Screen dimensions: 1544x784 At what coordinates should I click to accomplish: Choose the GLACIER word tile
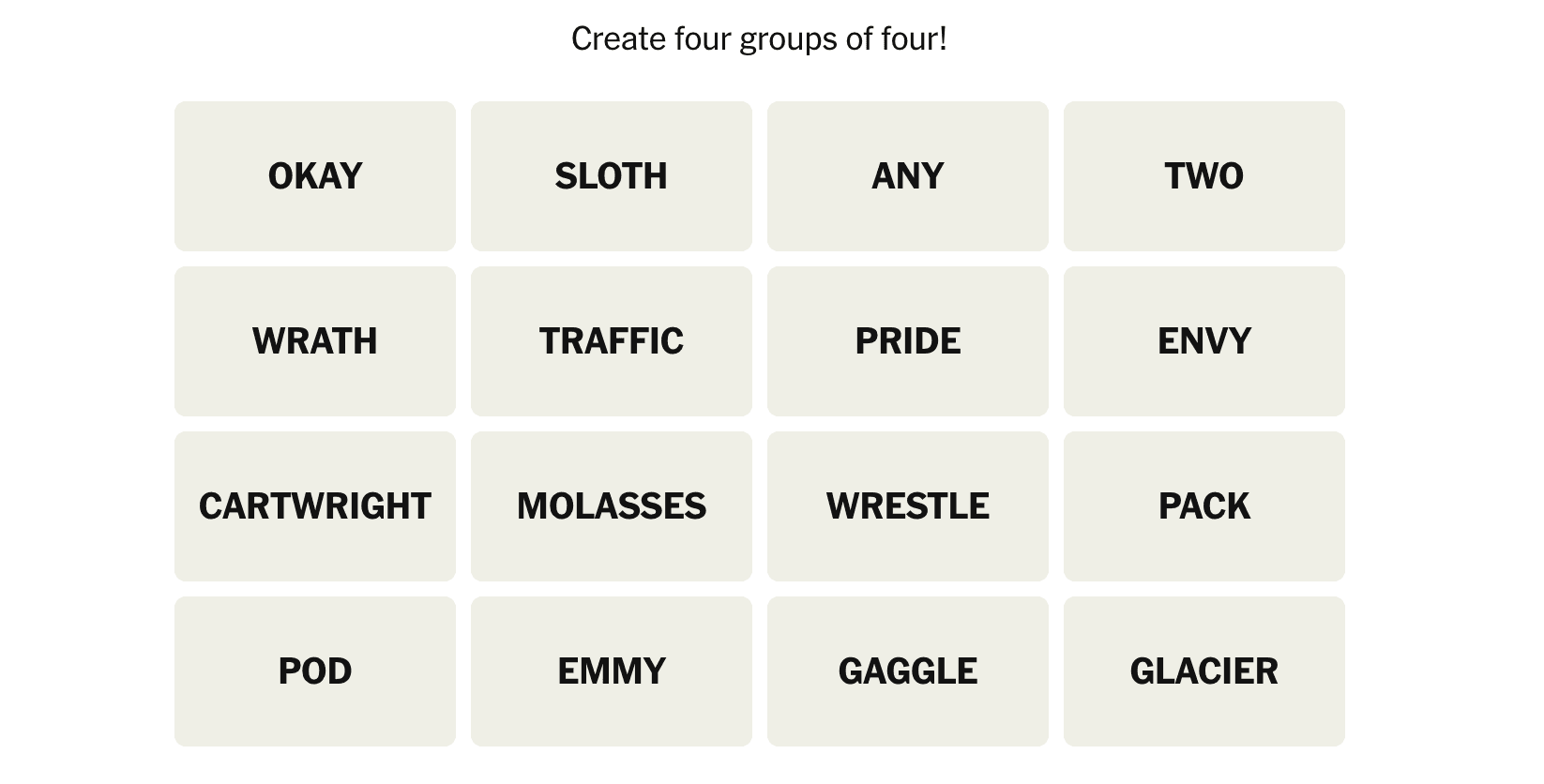tap(1204, 671)
